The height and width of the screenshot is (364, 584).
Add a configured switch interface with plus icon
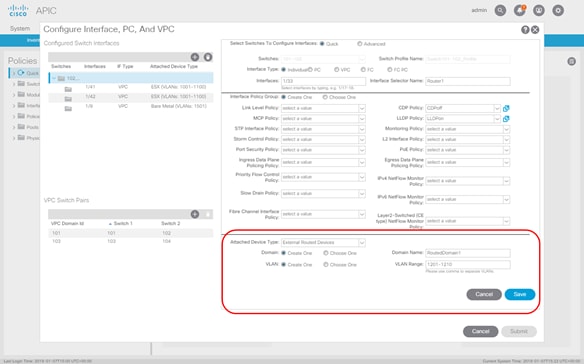(x=195, y=57)
